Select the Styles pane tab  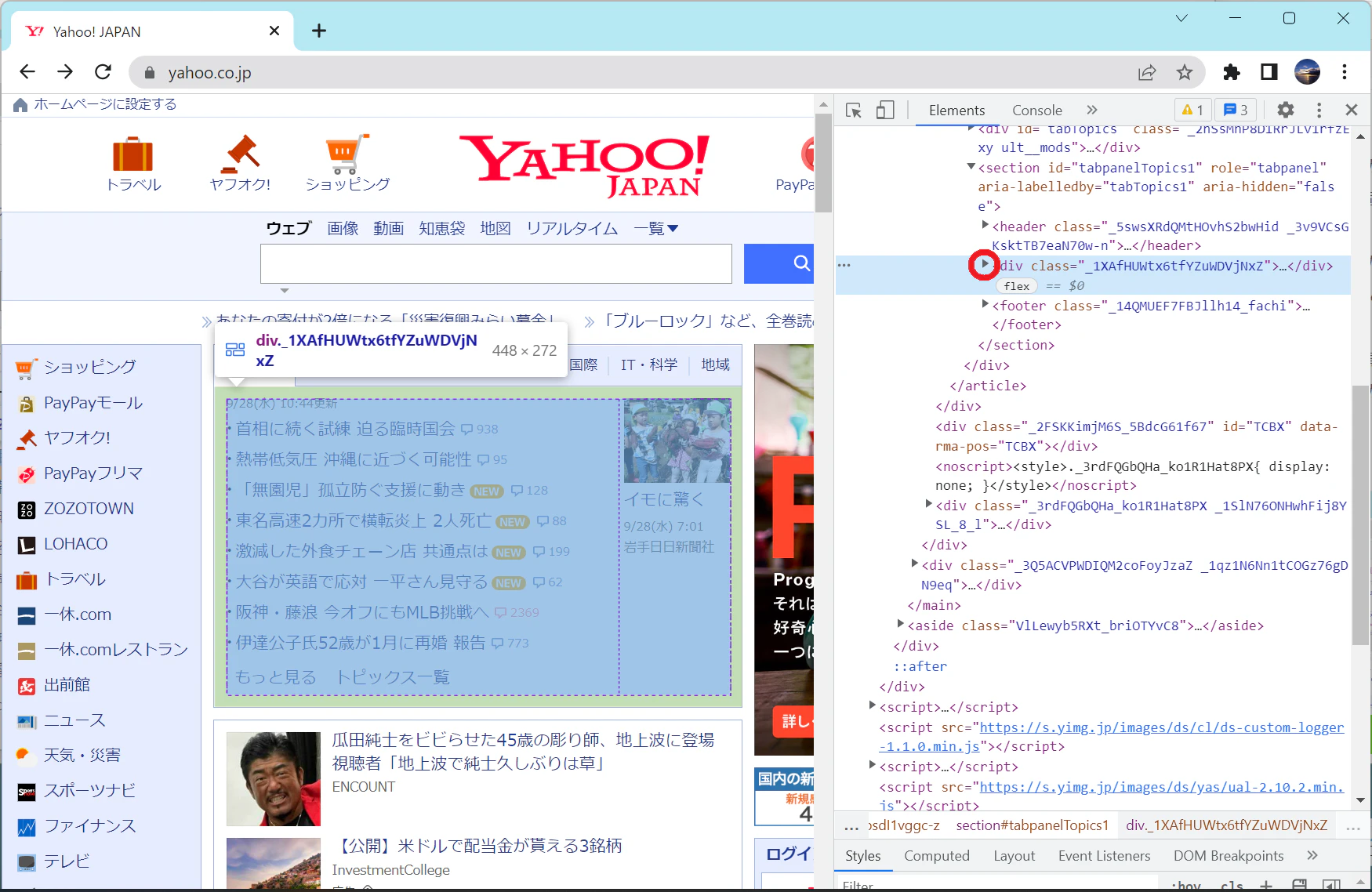tap(863, 856)
